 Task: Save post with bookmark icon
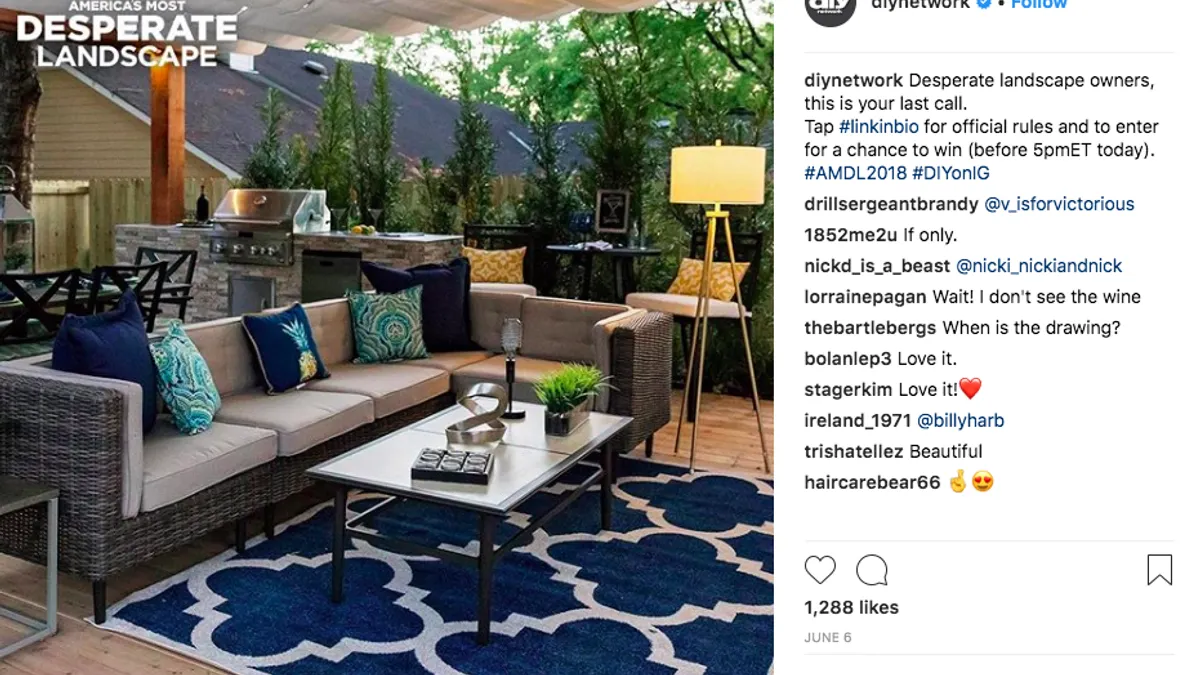pos(1159,570)
